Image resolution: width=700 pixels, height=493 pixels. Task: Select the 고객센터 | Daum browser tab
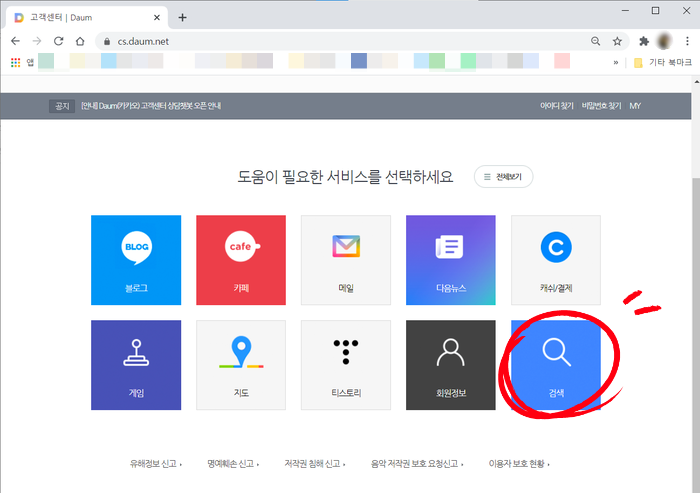coord(87,17)
